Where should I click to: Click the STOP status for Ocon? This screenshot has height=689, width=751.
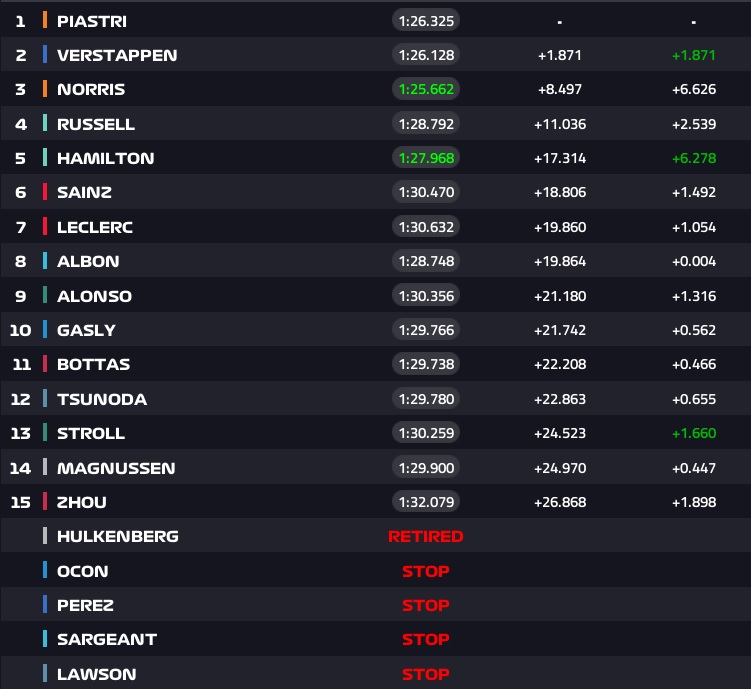426,571
